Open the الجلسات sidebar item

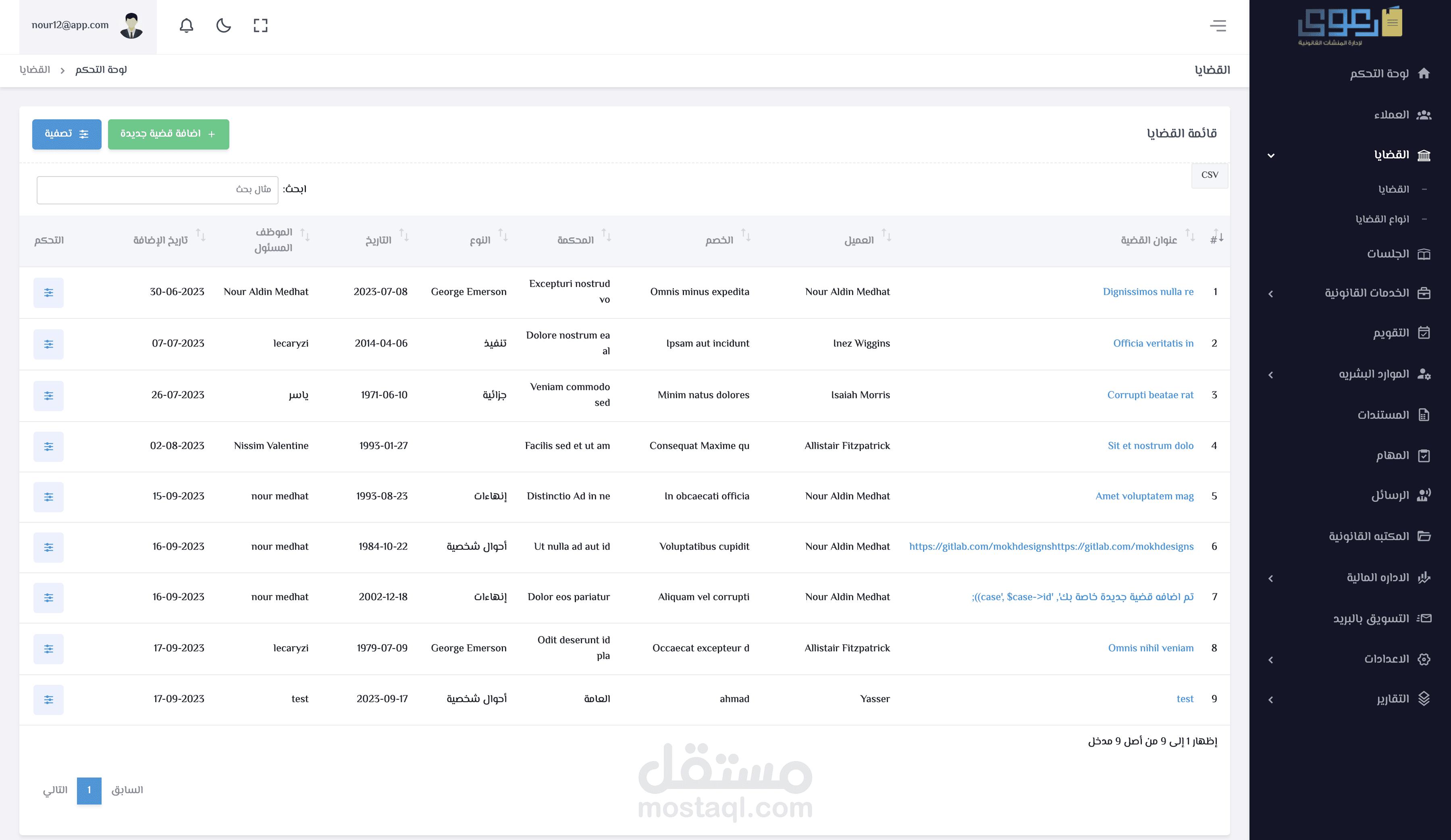coord(1388,254)
